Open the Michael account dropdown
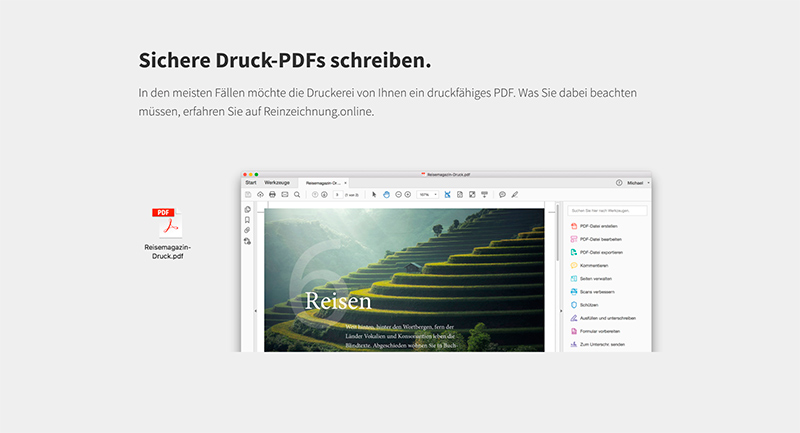 (x=638, y=183)
